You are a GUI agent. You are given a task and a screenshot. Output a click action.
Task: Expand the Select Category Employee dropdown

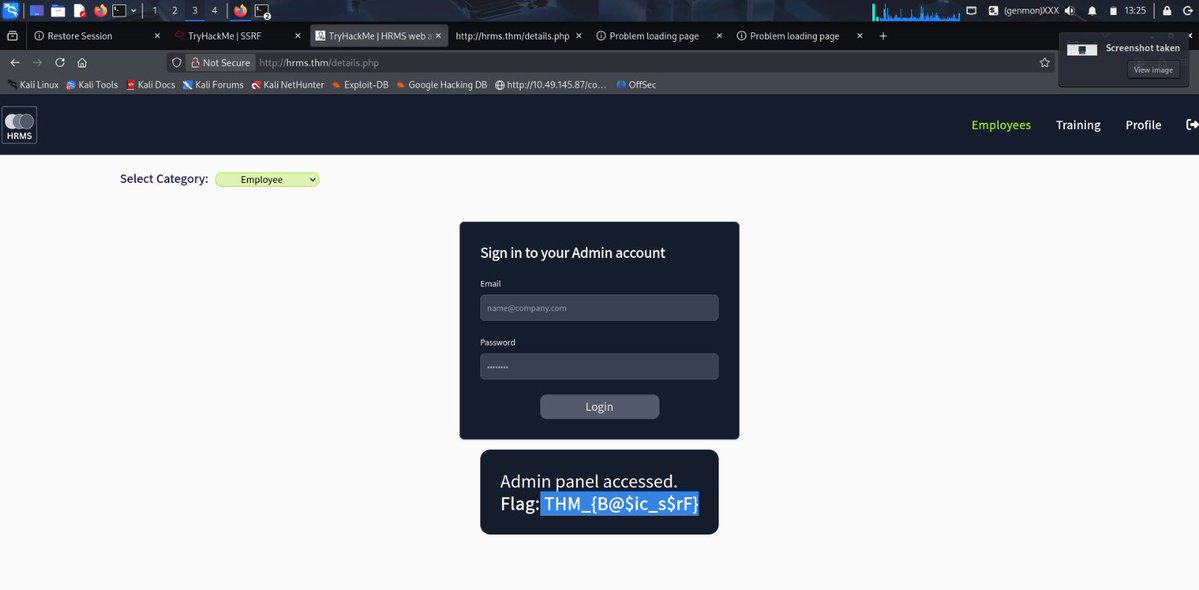click(267, 180)
